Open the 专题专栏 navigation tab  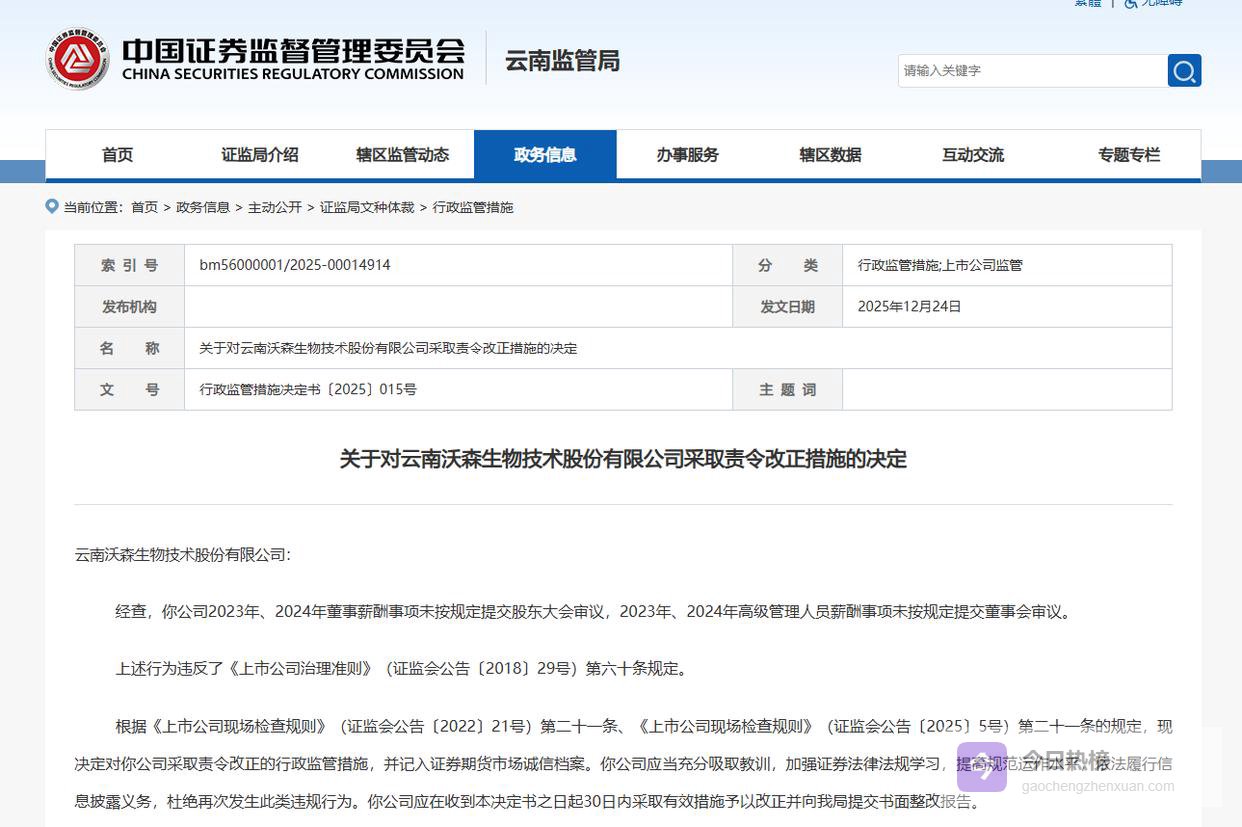pos(1129,155)
